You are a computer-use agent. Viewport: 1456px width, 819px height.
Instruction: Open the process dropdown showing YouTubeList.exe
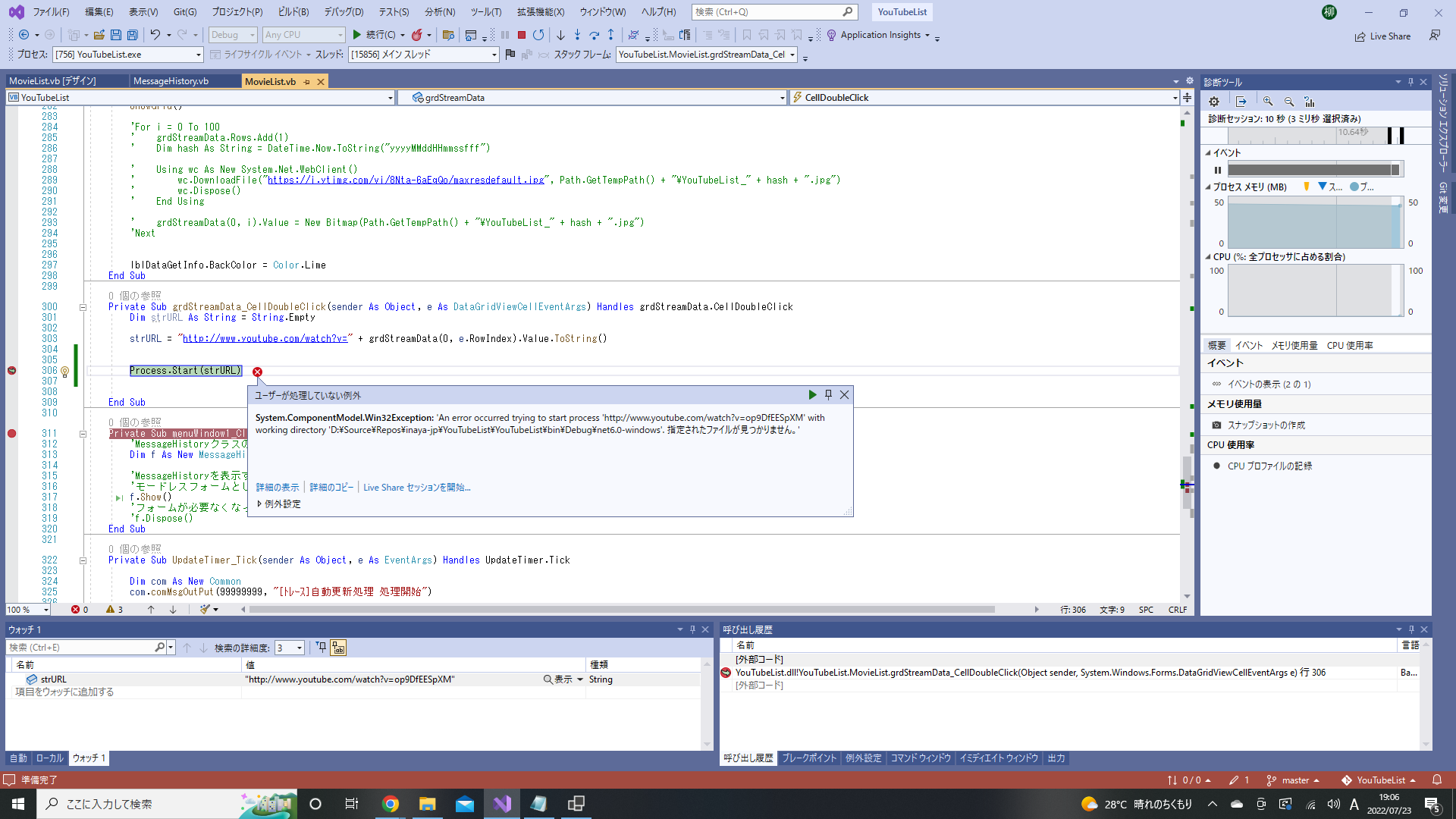pos(127,55)
